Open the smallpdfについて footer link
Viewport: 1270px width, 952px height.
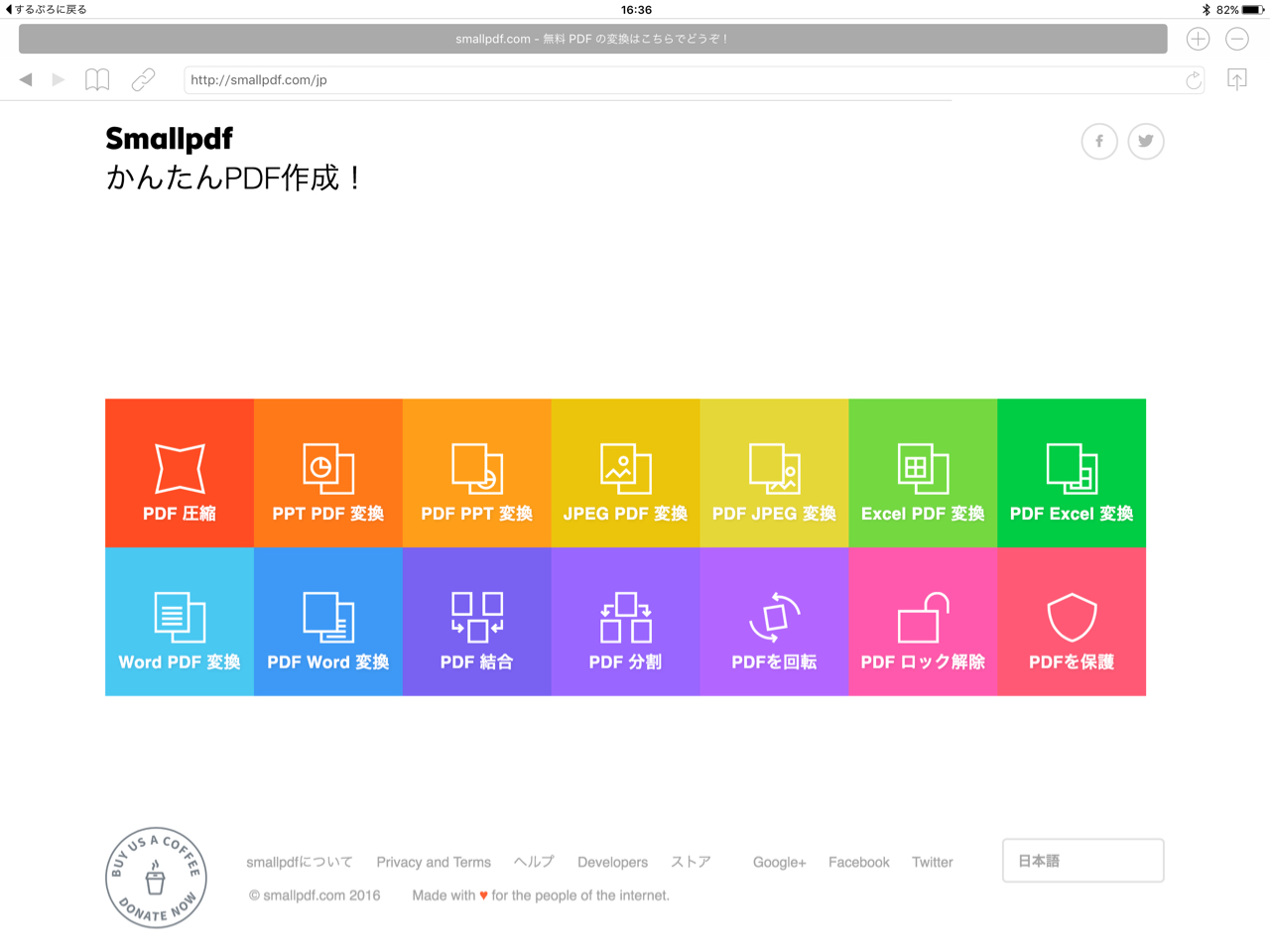point(300,862)
